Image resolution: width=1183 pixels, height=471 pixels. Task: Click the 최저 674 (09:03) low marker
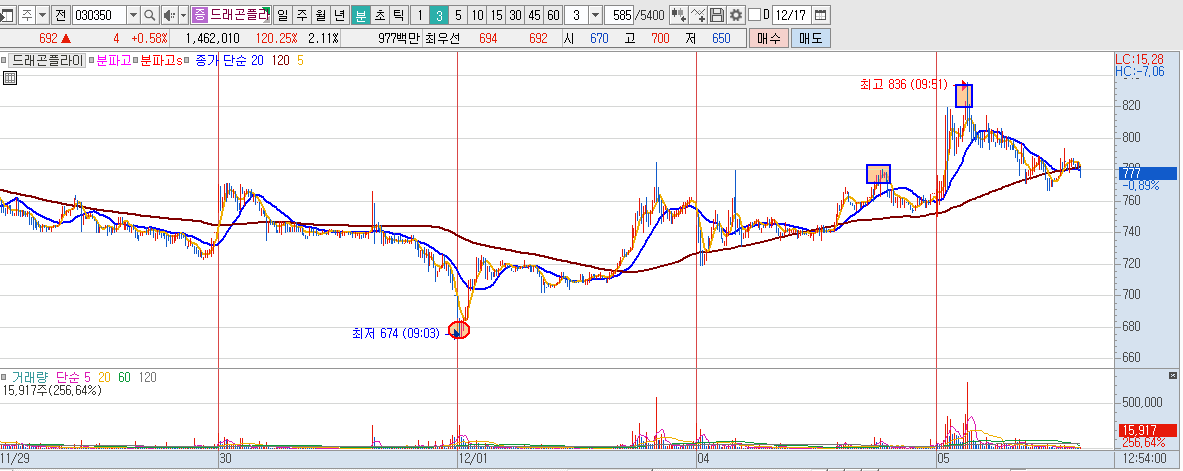point(395,332)
